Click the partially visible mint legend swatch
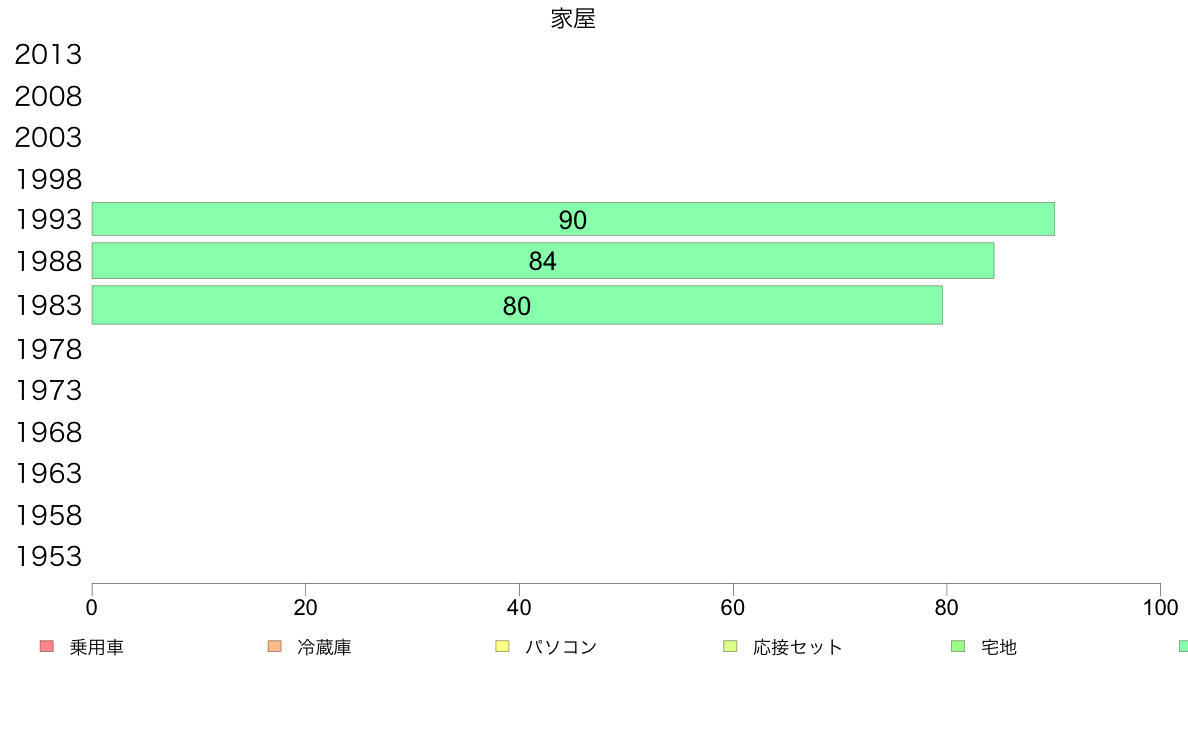Screen dimensions: 1188x736 (1183, 647)
